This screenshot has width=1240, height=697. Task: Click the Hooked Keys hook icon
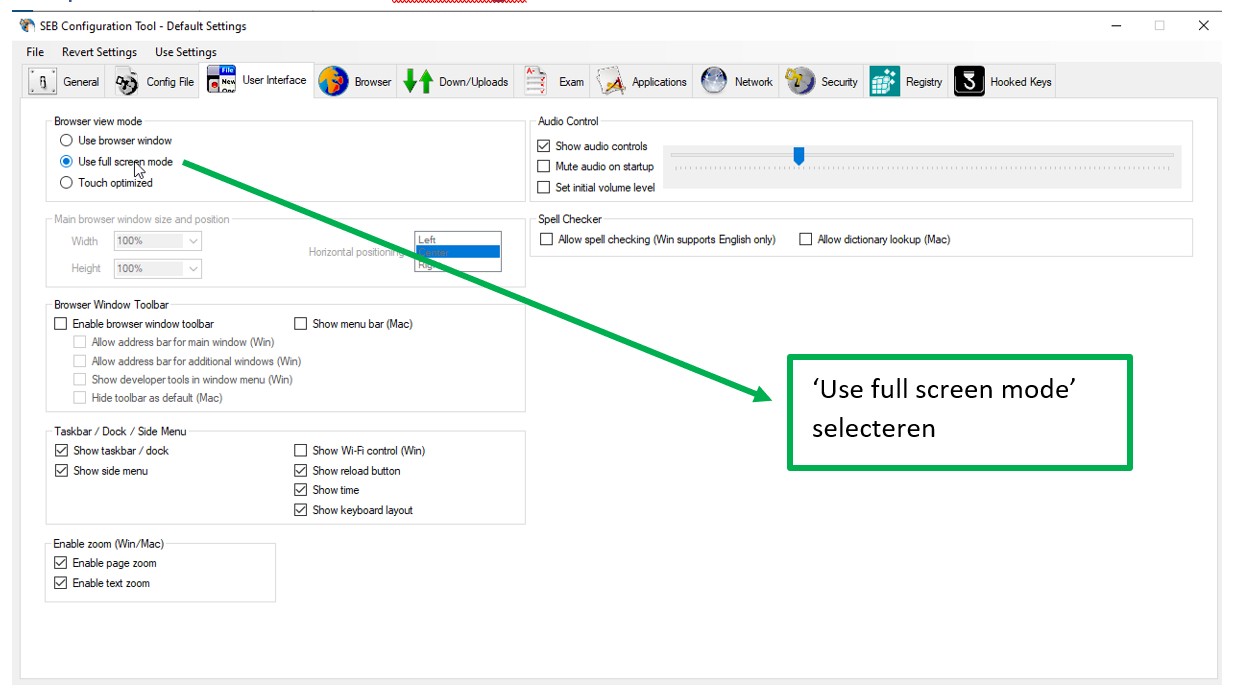click(x=969, y=82)
